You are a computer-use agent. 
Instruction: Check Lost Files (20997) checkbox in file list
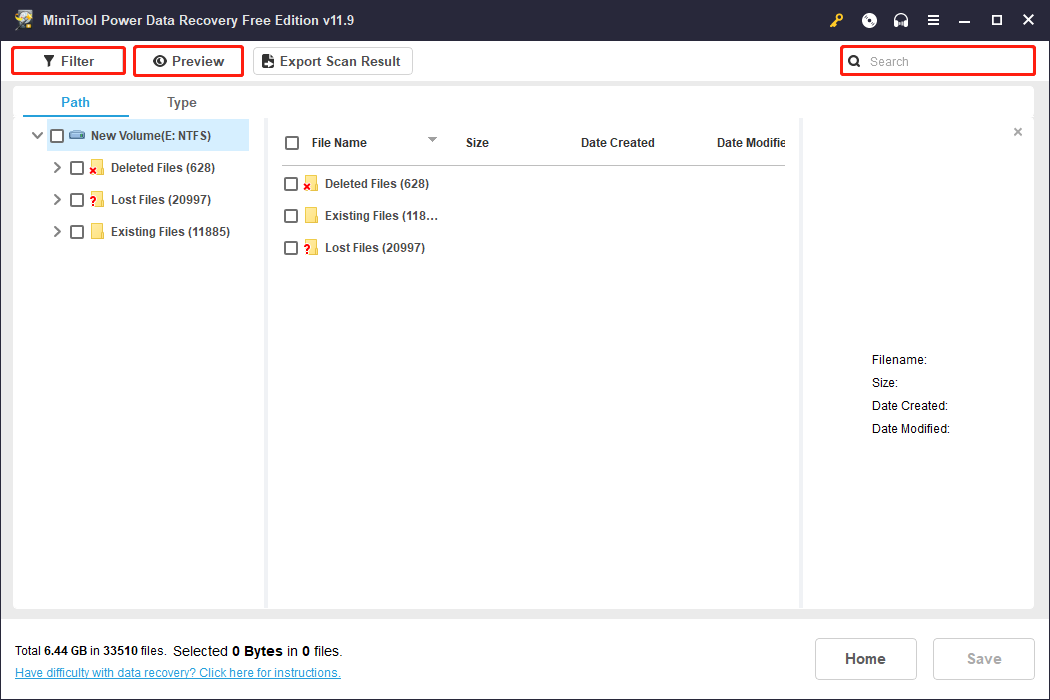click(291, 249)
